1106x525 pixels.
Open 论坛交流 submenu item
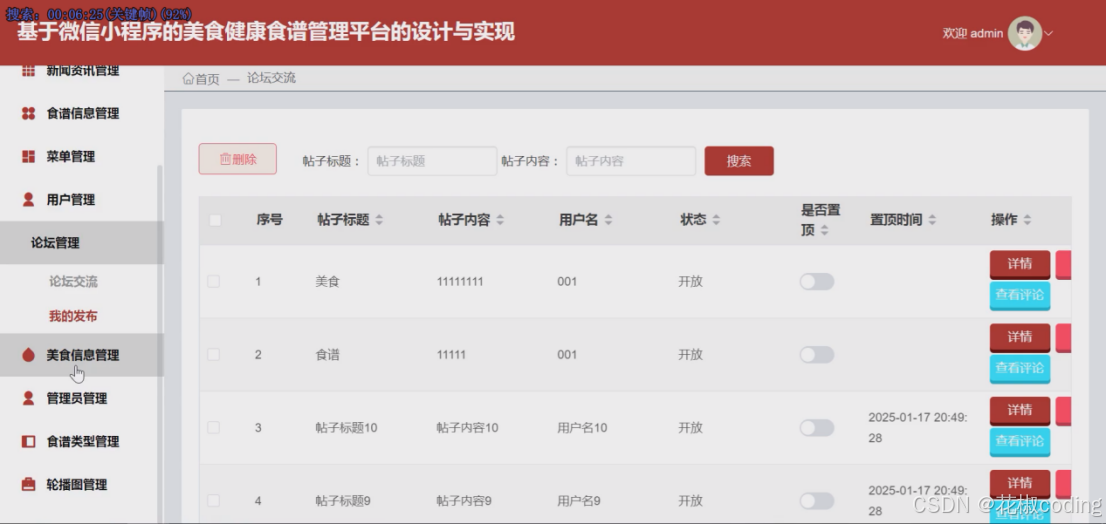pos(73,282)
